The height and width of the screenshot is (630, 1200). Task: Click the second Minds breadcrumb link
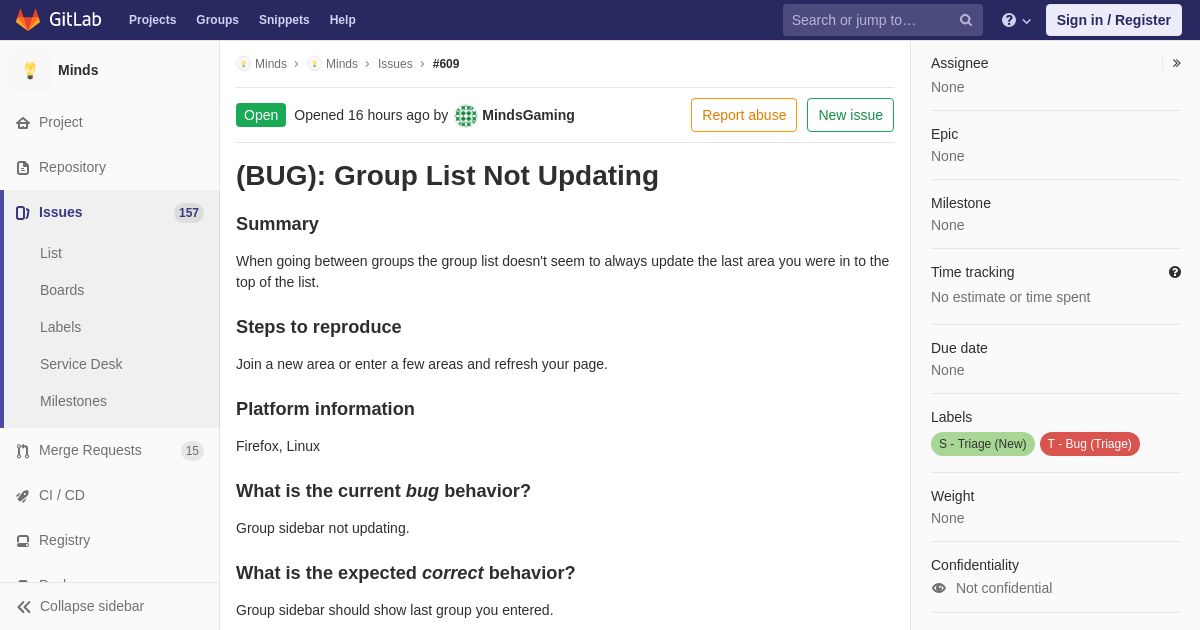341,64
